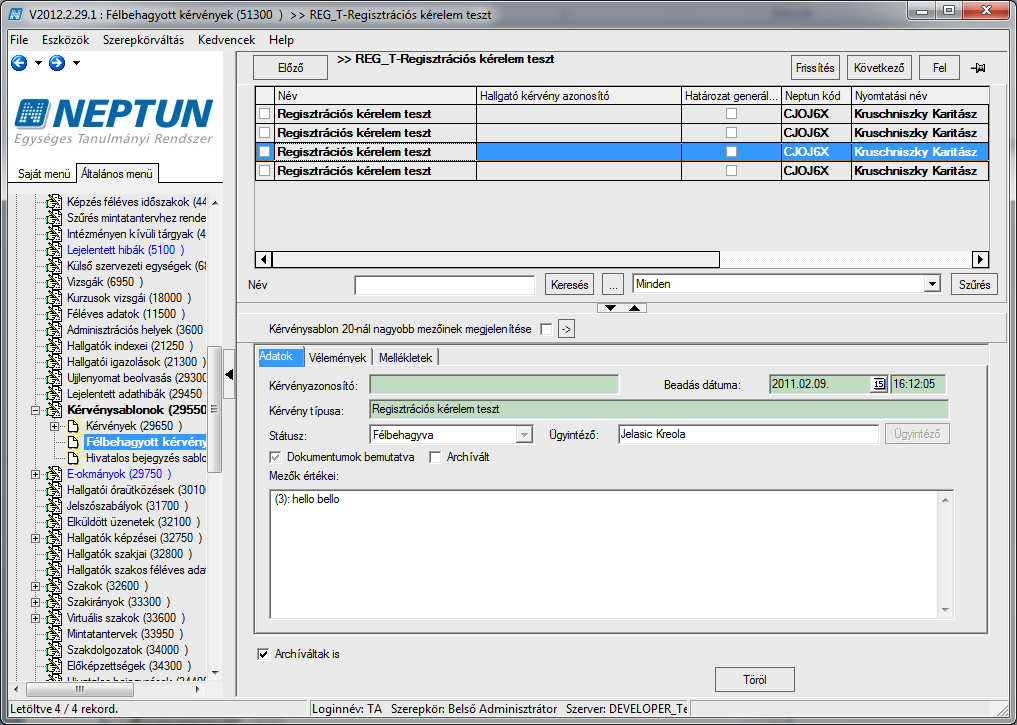Click the Elküldött üzenetek (32100) folder icon
Image resolution: width=1017 pixels, height=725 pixels.
(x=54, y=522)
